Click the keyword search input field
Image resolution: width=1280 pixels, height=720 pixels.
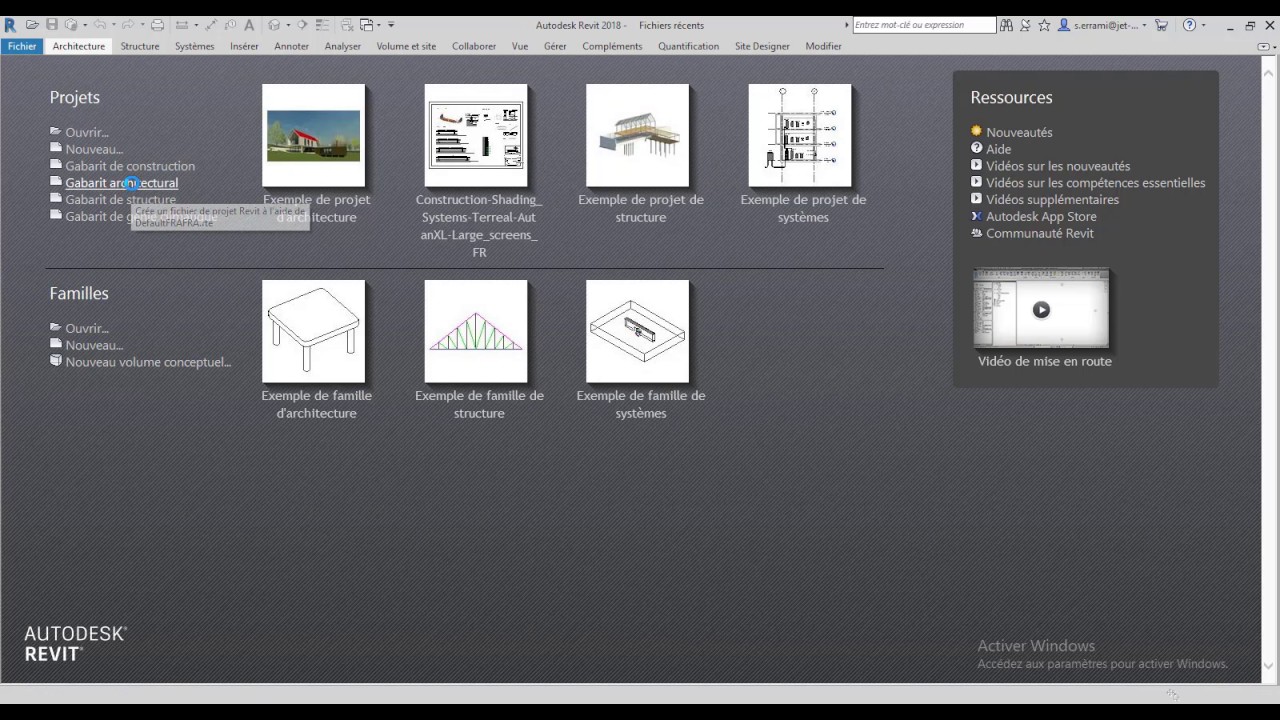pos(925,25)
